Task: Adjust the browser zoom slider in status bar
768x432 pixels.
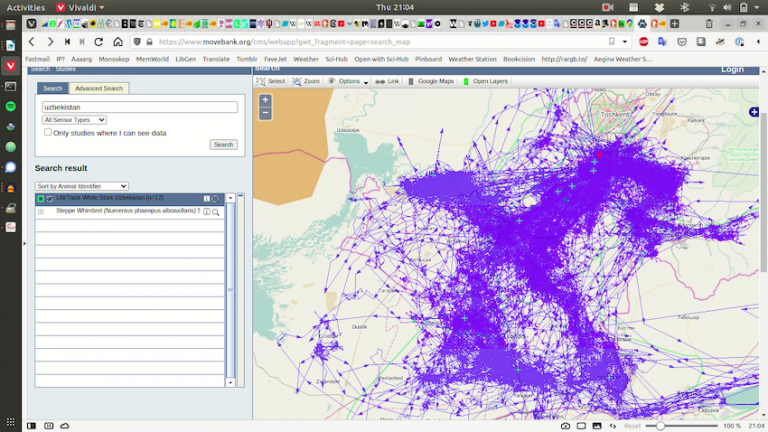Action: [660, 425]
